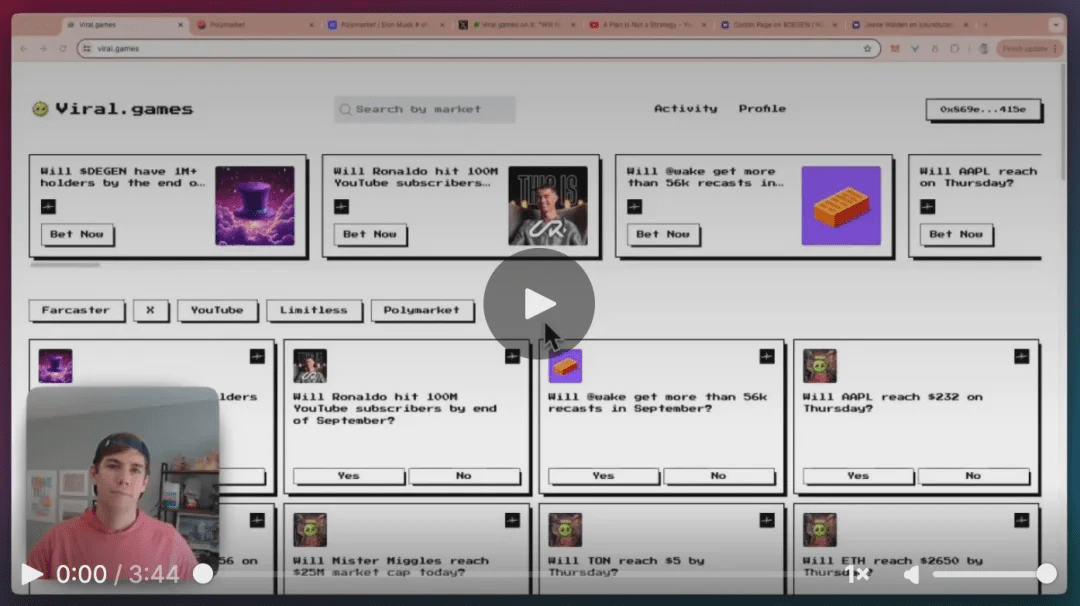Filter markets by Farcaster
This screenshot has width=1080, height=606.
76,311
